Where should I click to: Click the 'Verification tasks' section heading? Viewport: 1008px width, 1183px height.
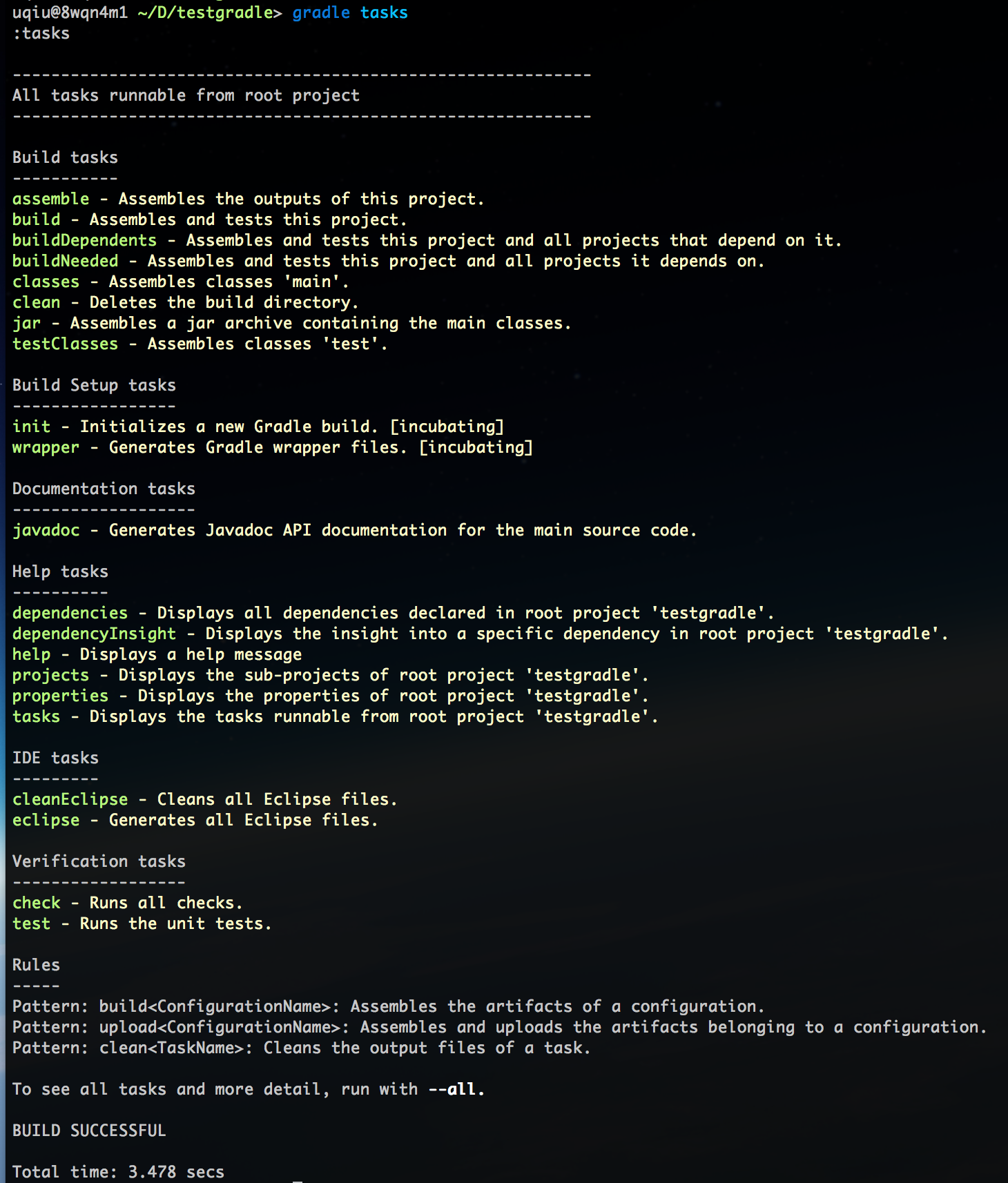tap(99, 861)
